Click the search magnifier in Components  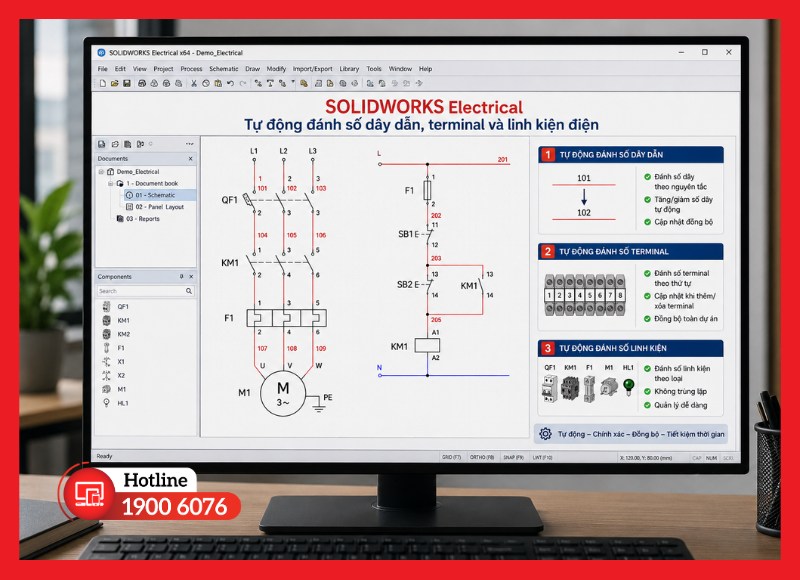pyautogui.click(x=189, y=291)
